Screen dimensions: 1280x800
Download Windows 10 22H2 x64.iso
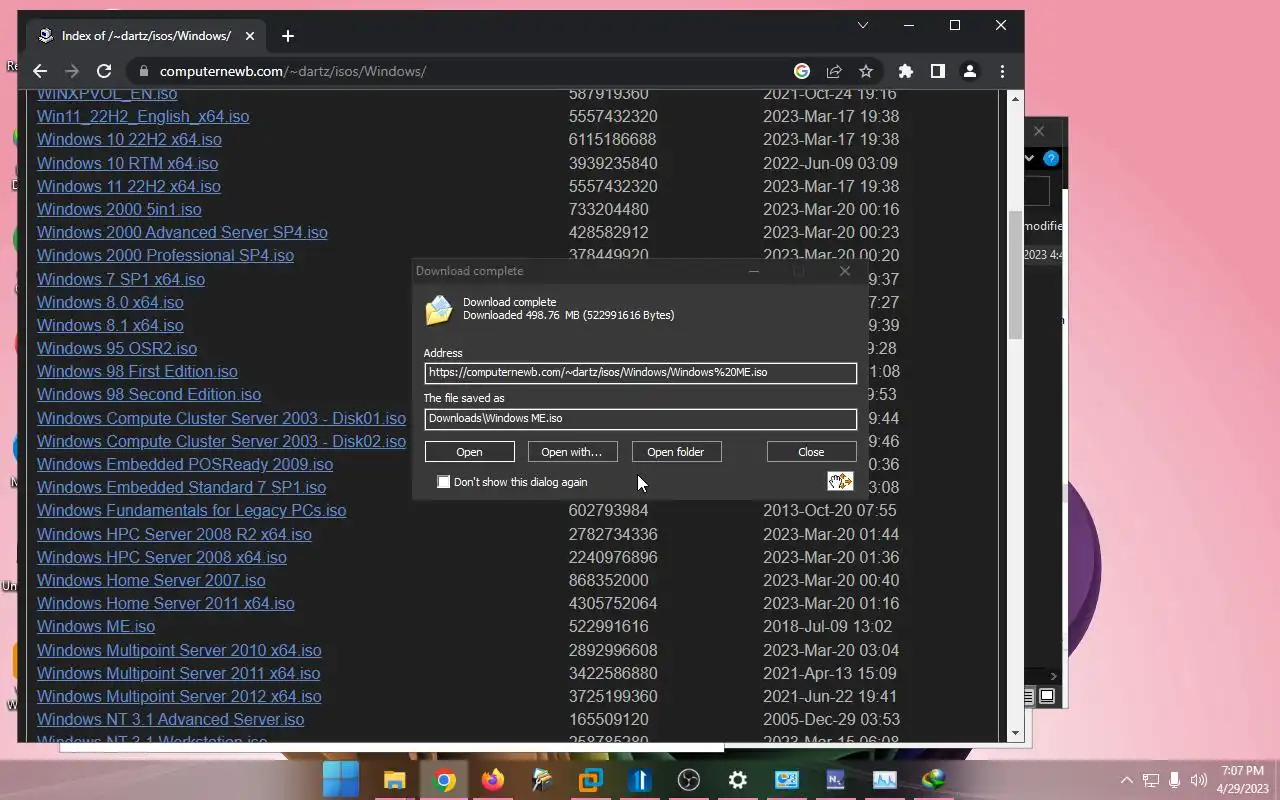(x=129, y=139)
